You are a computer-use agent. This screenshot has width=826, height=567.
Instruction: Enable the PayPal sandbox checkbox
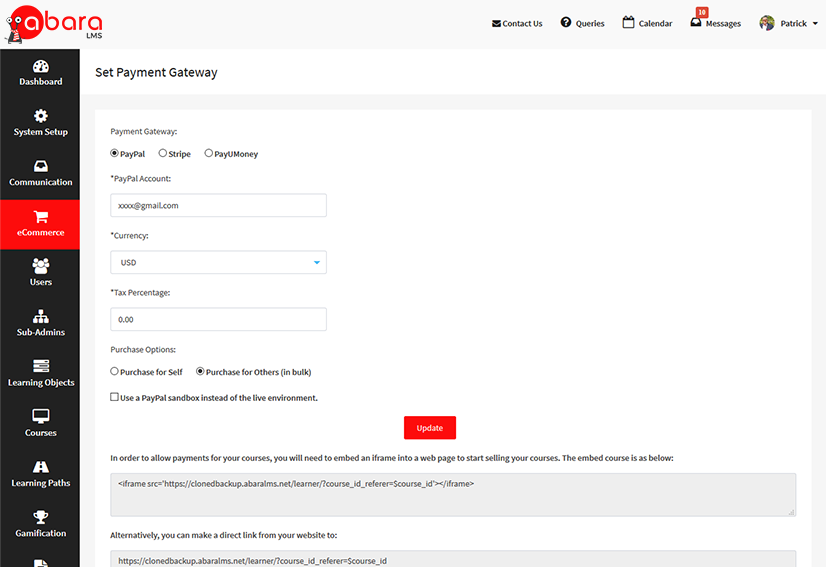(114, 397)
